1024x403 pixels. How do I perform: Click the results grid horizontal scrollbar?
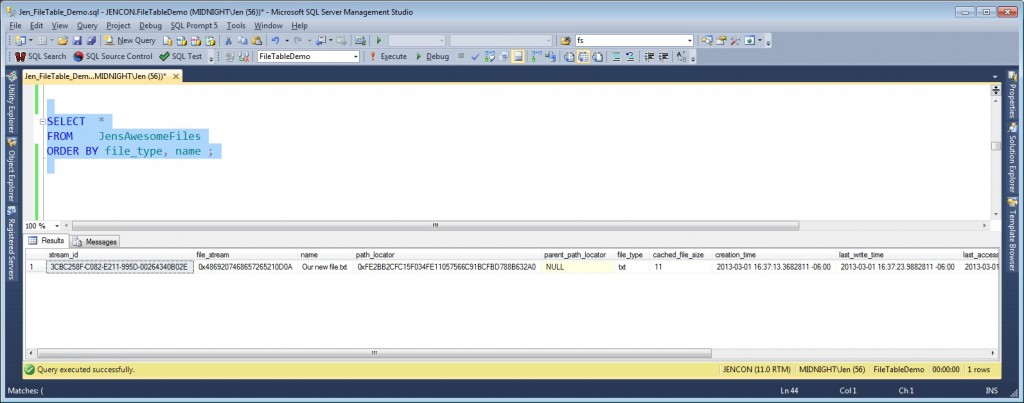[x=374, y=353]
